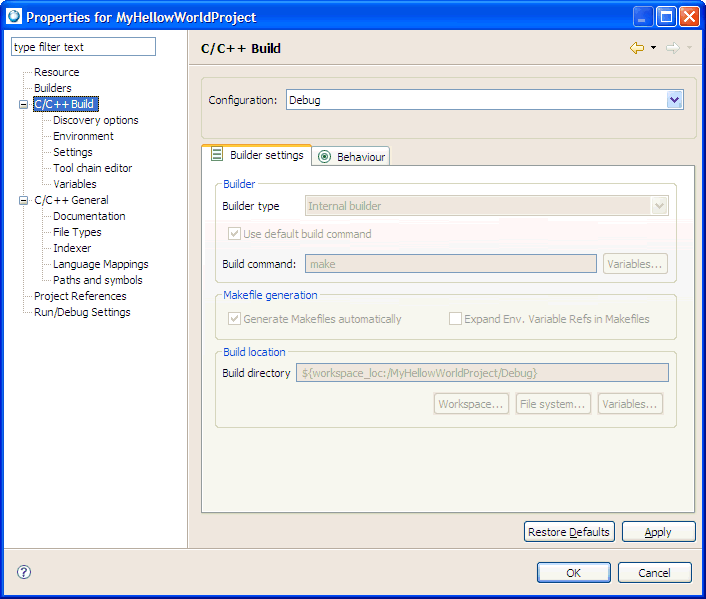Open the back history dropdown arrow
The height and width of the screenshot is (599, 706).
click(653, 48)
